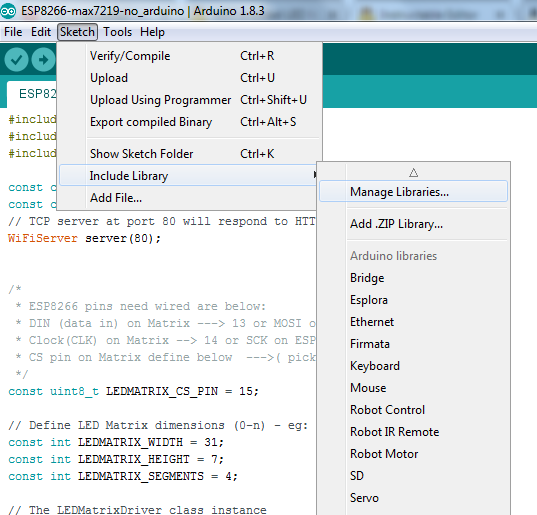Choose Add File... entry
This screenshot has width=537, height=515.
pyautogui.click(x=189, y=198)
